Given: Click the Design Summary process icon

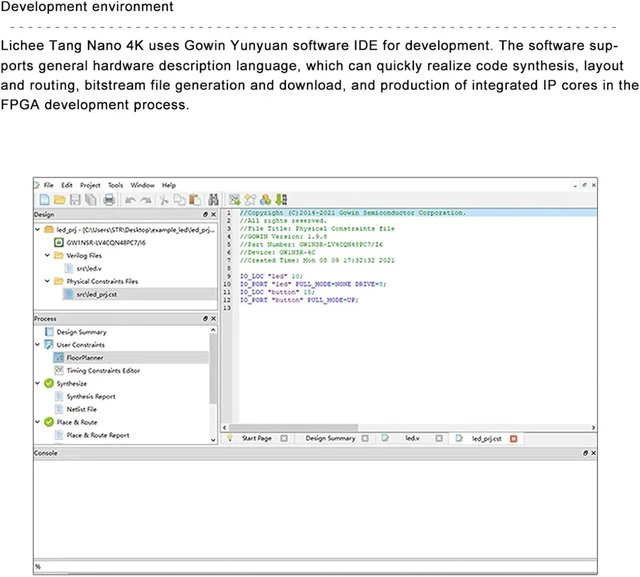Looking at the screenshot, I should tap(49, 332).
